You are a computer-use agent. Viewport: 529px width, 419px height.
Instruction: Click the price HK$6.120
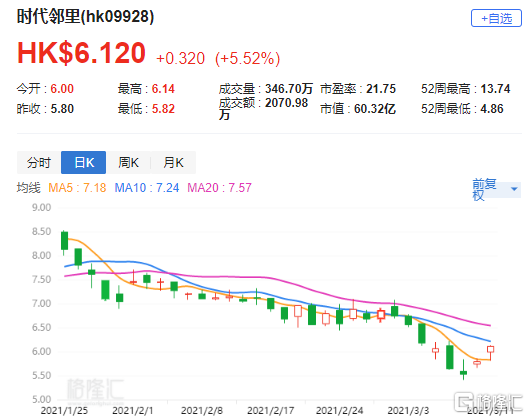81,53
